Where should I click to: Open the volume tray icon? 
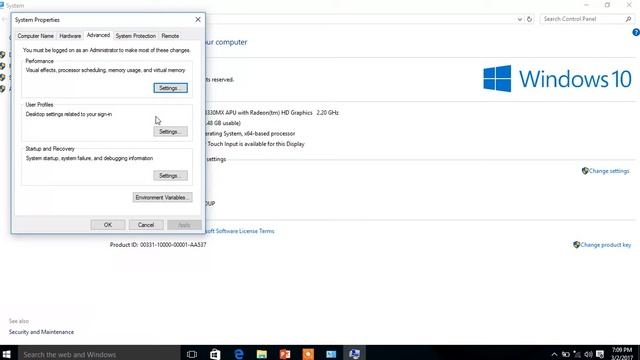click(588, 354)
